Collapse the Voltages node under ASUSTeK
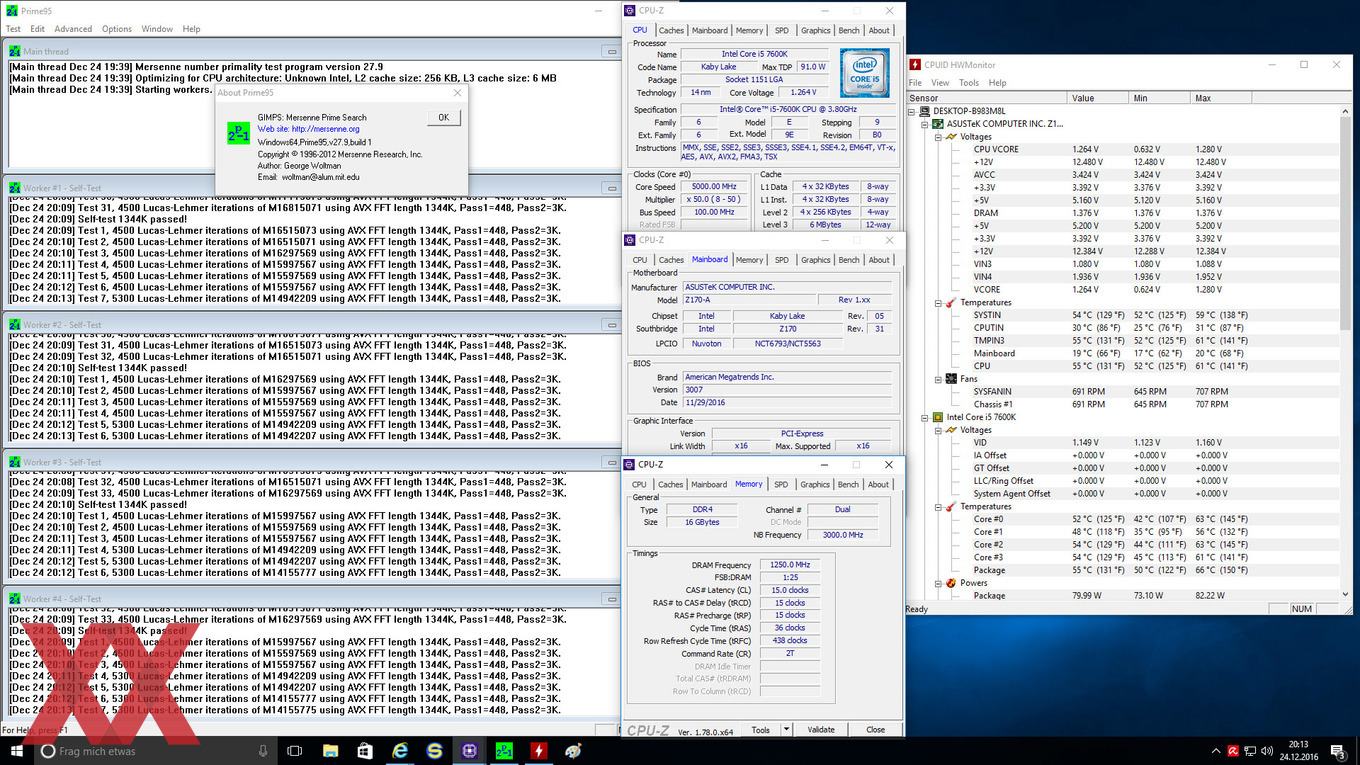This screenshot has width=1360, height=765. (x=938, y=137)
